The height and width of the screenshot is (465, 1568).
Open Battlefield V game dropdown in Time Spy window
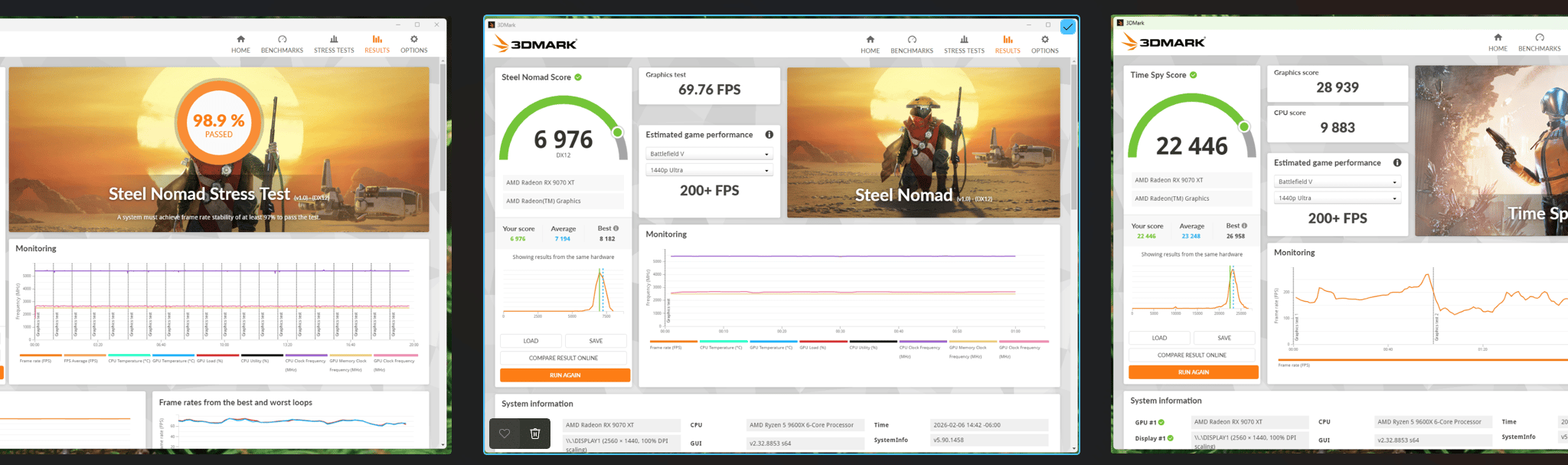click(x=1338, y=182)
